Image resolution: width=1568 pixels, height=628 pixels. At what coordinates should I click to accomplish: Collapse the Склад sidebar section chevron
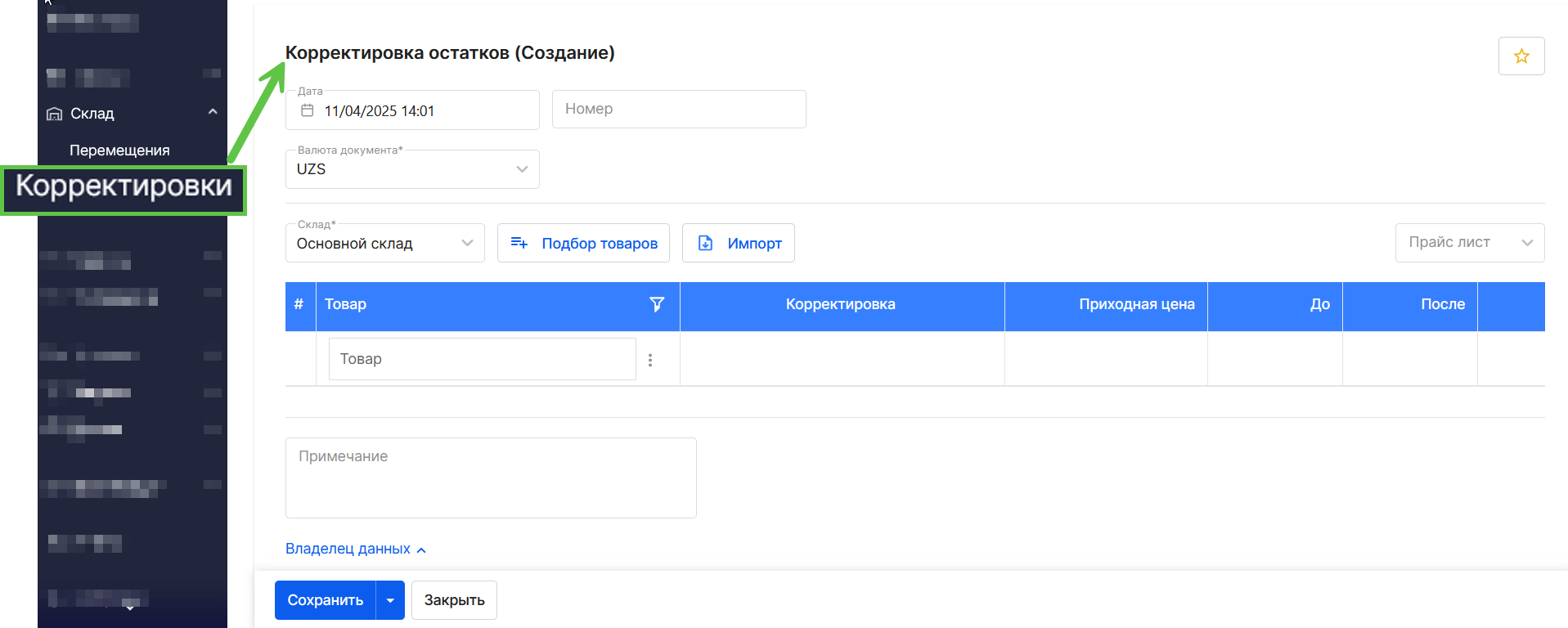coord(213,112)
